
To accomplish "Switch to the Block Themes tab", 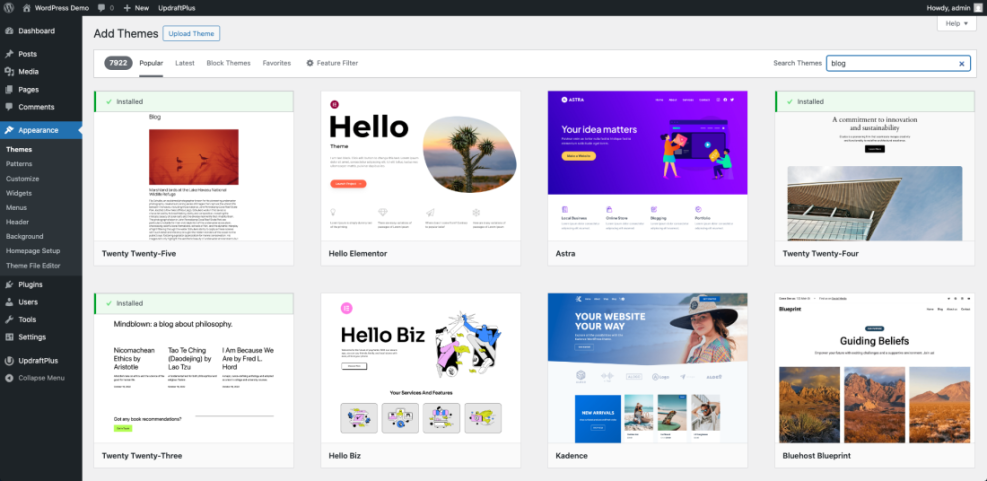I will pyautogui.click(x=228, y=63).
